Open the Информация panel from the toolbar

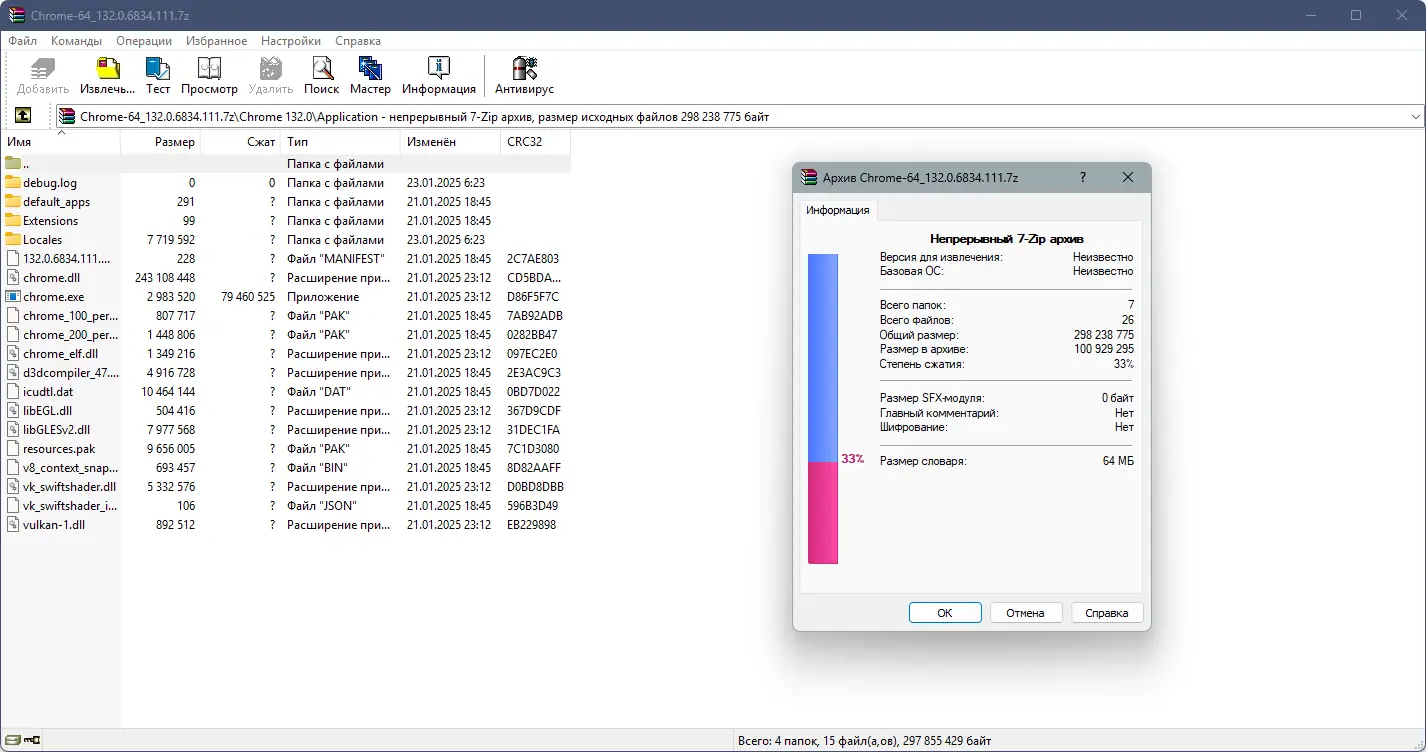pyautogui.click(x=437, y=75)
